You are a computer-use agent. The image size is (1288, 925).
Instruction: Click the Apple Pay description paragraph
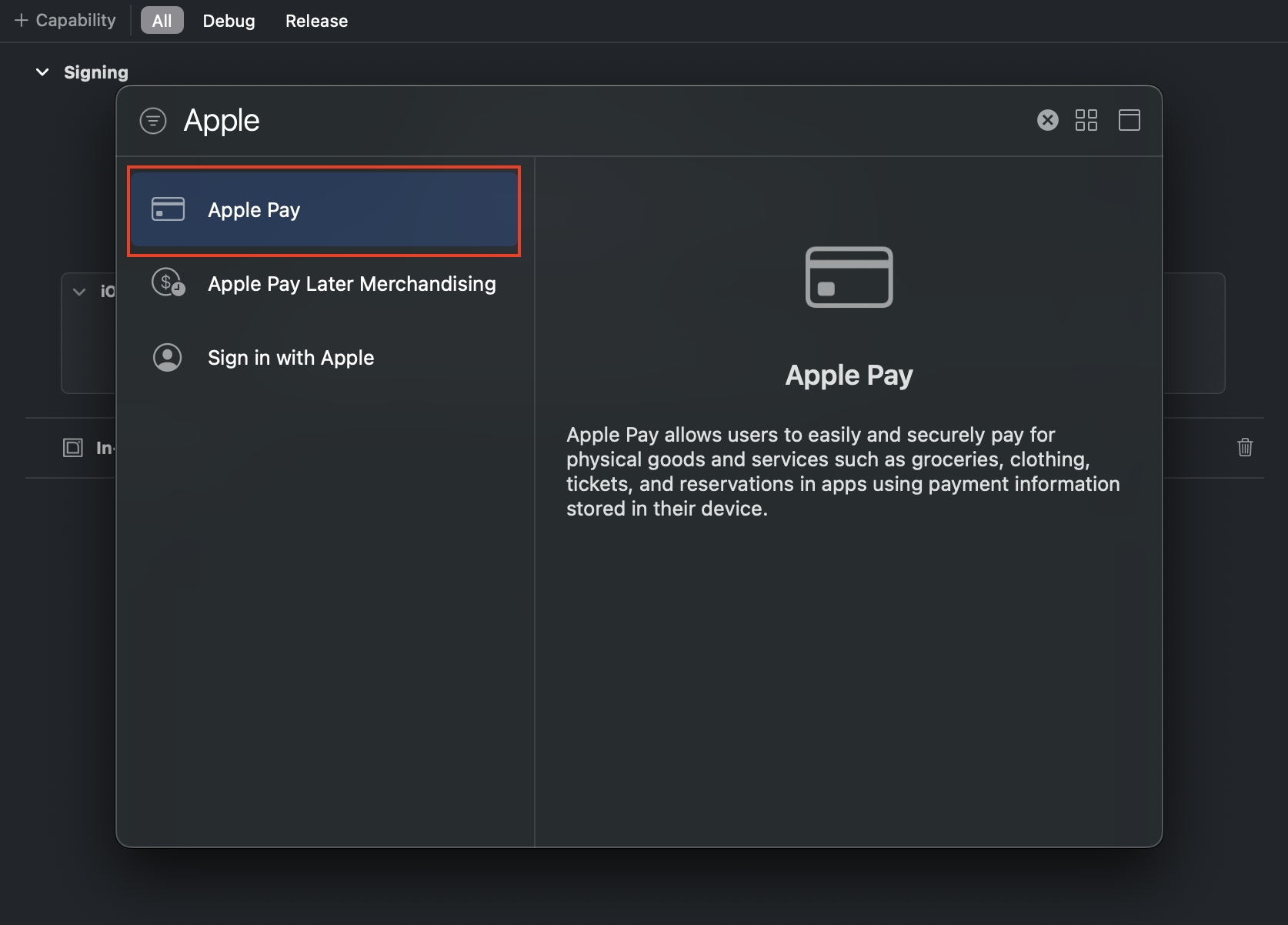point(843,472)
